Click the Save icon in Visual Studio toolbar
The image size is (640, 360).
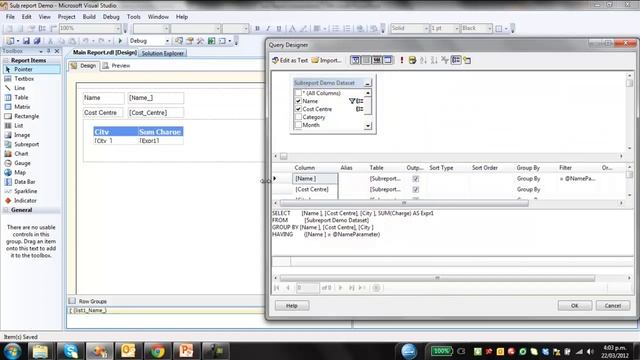point(26,41)
